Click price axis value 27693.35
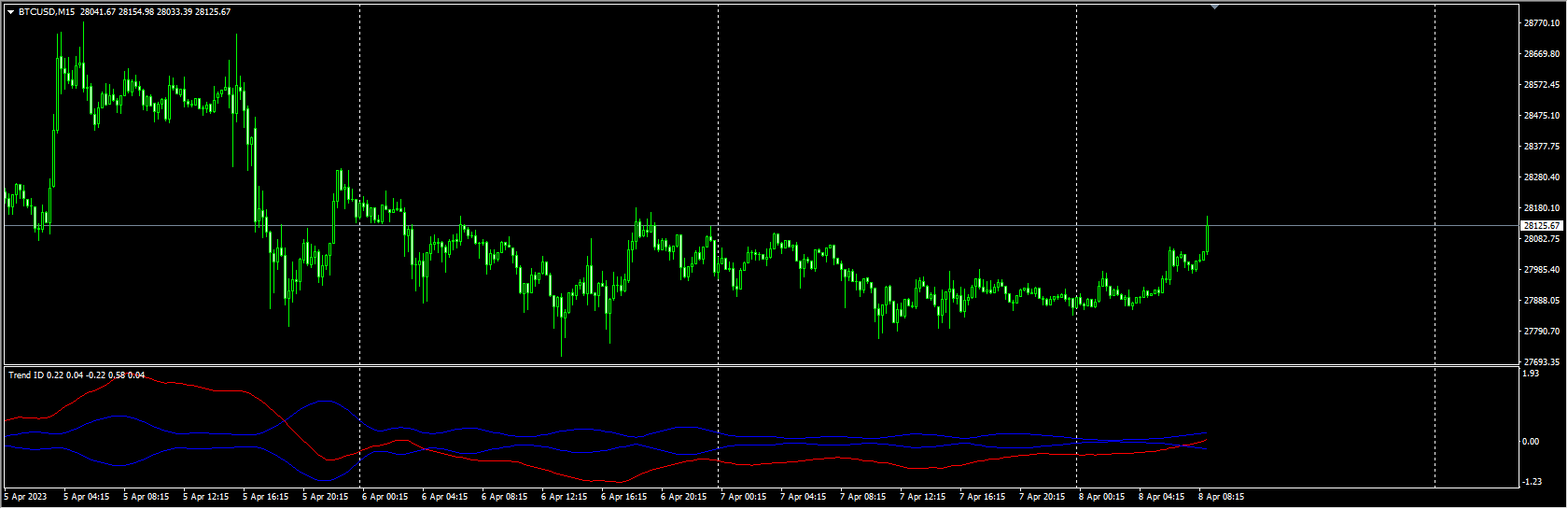This screenshot has width=1568, height=509. coord(1541,362)
